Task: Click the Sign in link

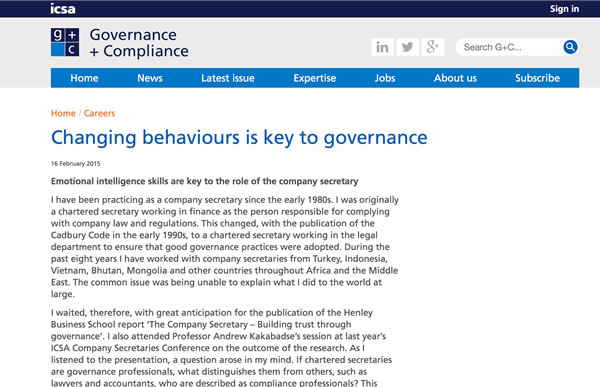Action: (x=564, y=9)
